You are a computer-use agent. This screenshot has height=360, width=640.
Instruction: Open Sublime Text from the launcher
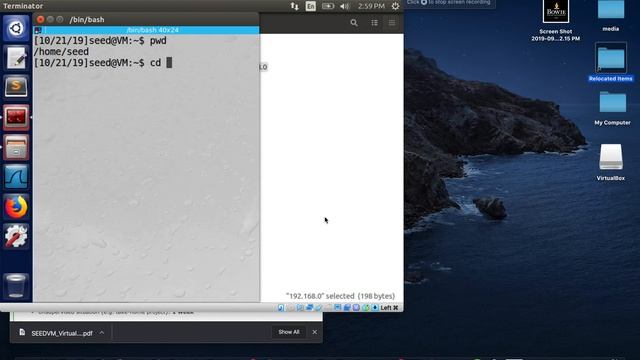pyautogui.click(x=16, y=87)
